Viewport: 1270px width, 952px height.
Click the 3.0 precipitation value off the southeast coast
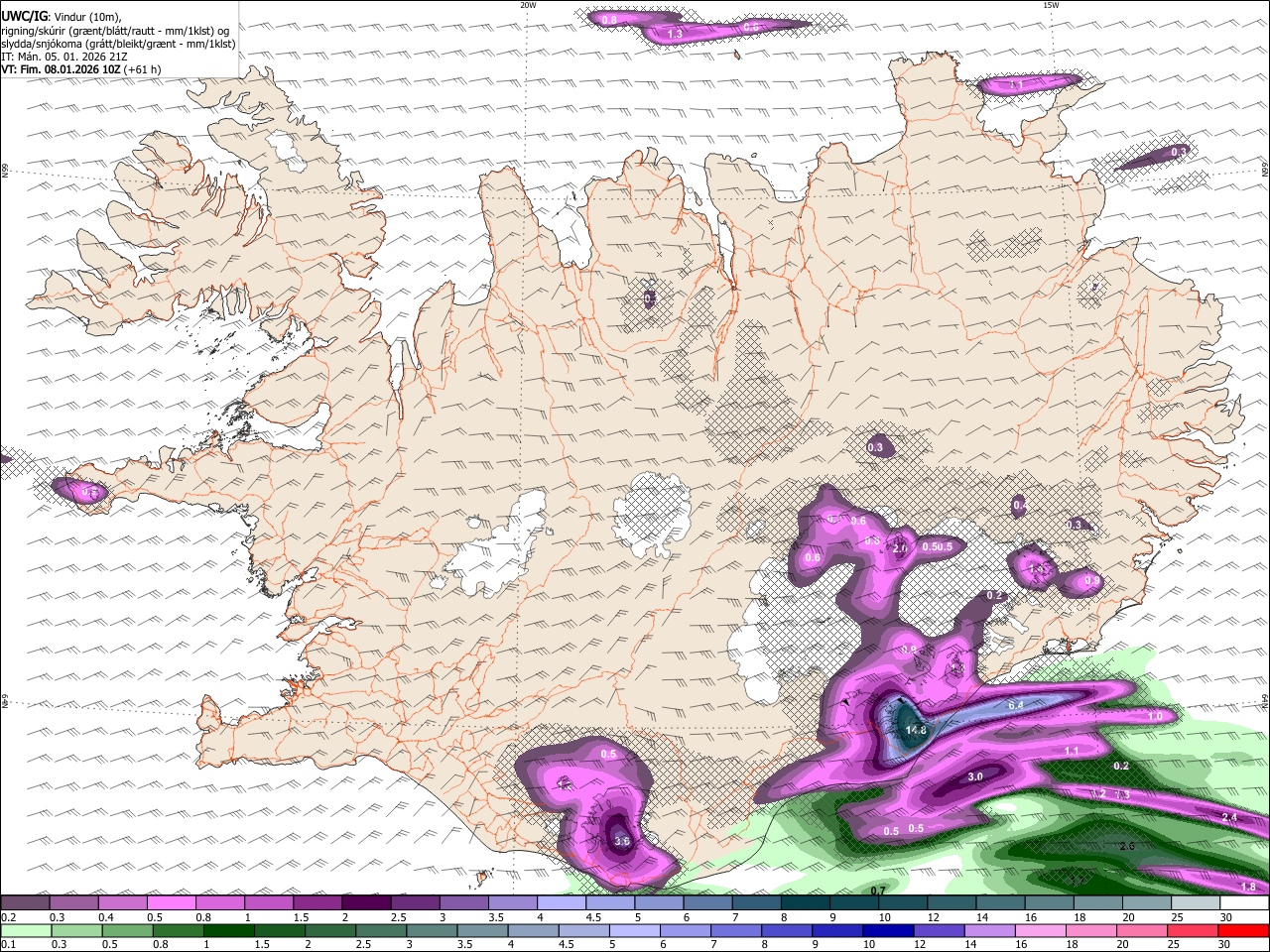click(x=975, y=776)
